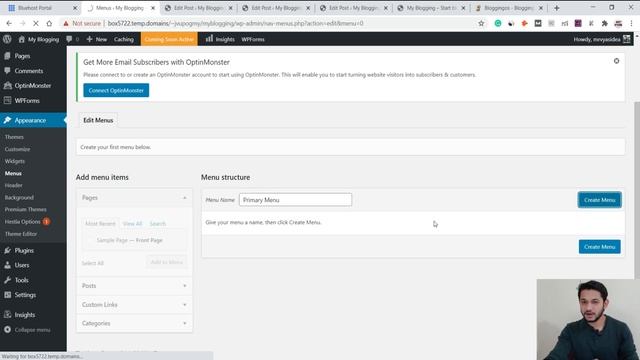This screenshot has width=640, height=360.
Task: Expand the Posts accordion
Action: pyautogui.click(x=134, y=286)
